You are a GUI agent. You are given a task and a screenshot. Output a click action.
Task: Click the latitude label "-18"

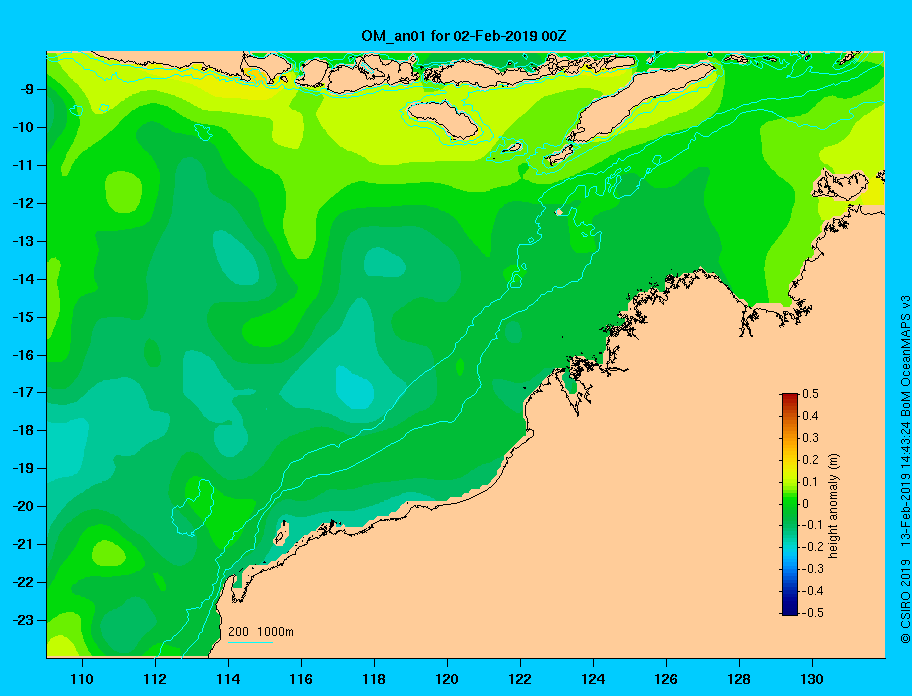tap(22, 431)
